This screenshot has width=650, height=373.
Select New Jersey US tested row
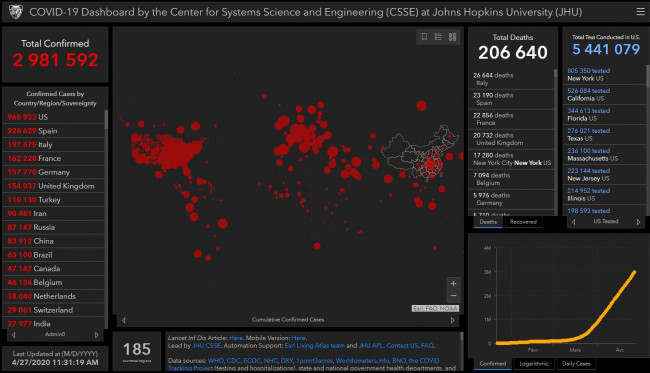coord(604,174)
